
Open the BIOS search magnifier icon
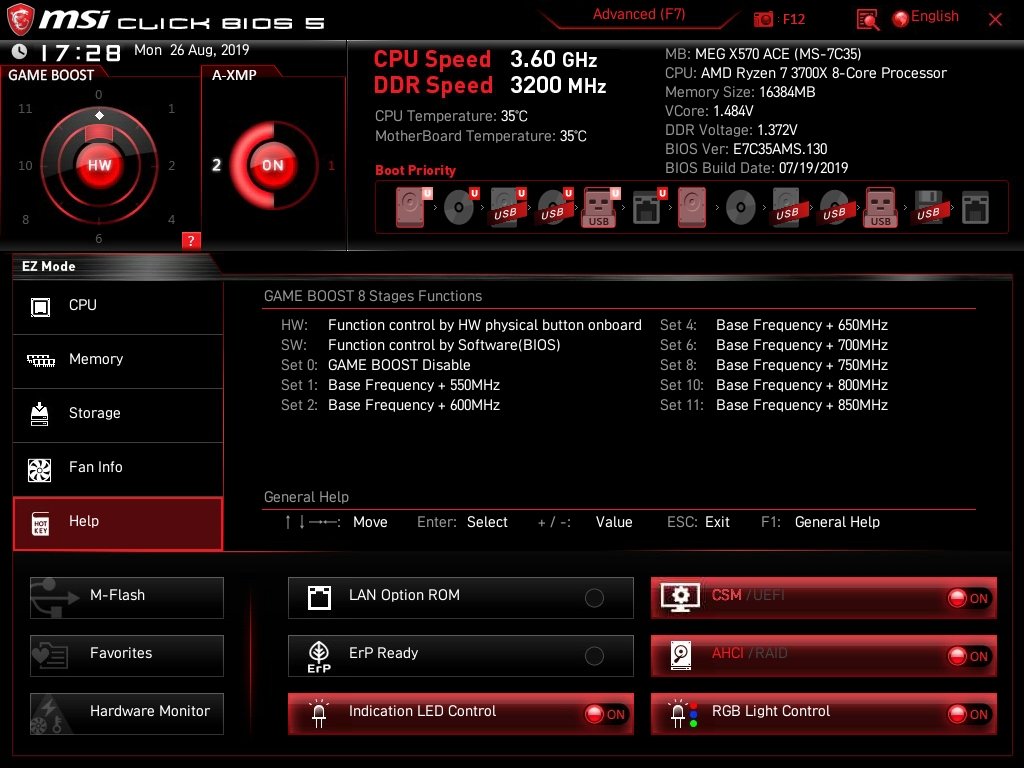point(867,20)
